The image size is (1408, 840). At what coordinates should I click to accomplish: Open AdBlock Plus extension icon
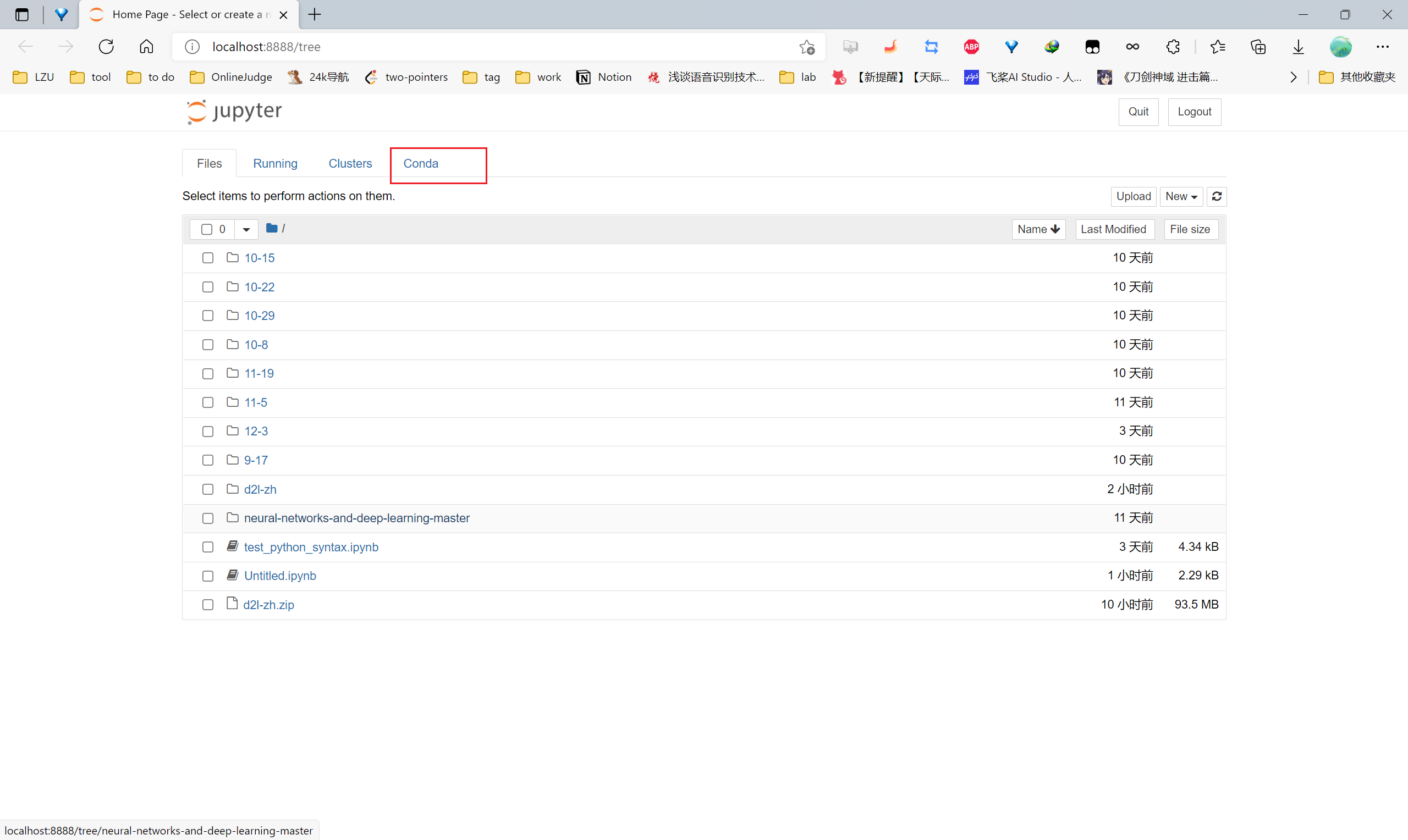tap(971, 47)
